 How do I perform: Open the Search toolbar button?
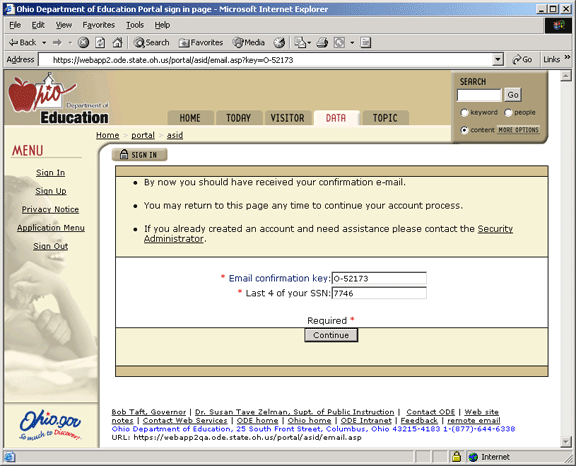(151, 43)
